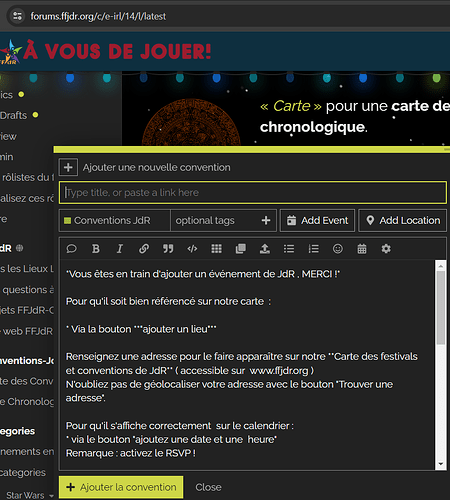Insert preformatted code with code icon
Image resolution: width=450 pixels, height=500 pixels.
point(192,249)
